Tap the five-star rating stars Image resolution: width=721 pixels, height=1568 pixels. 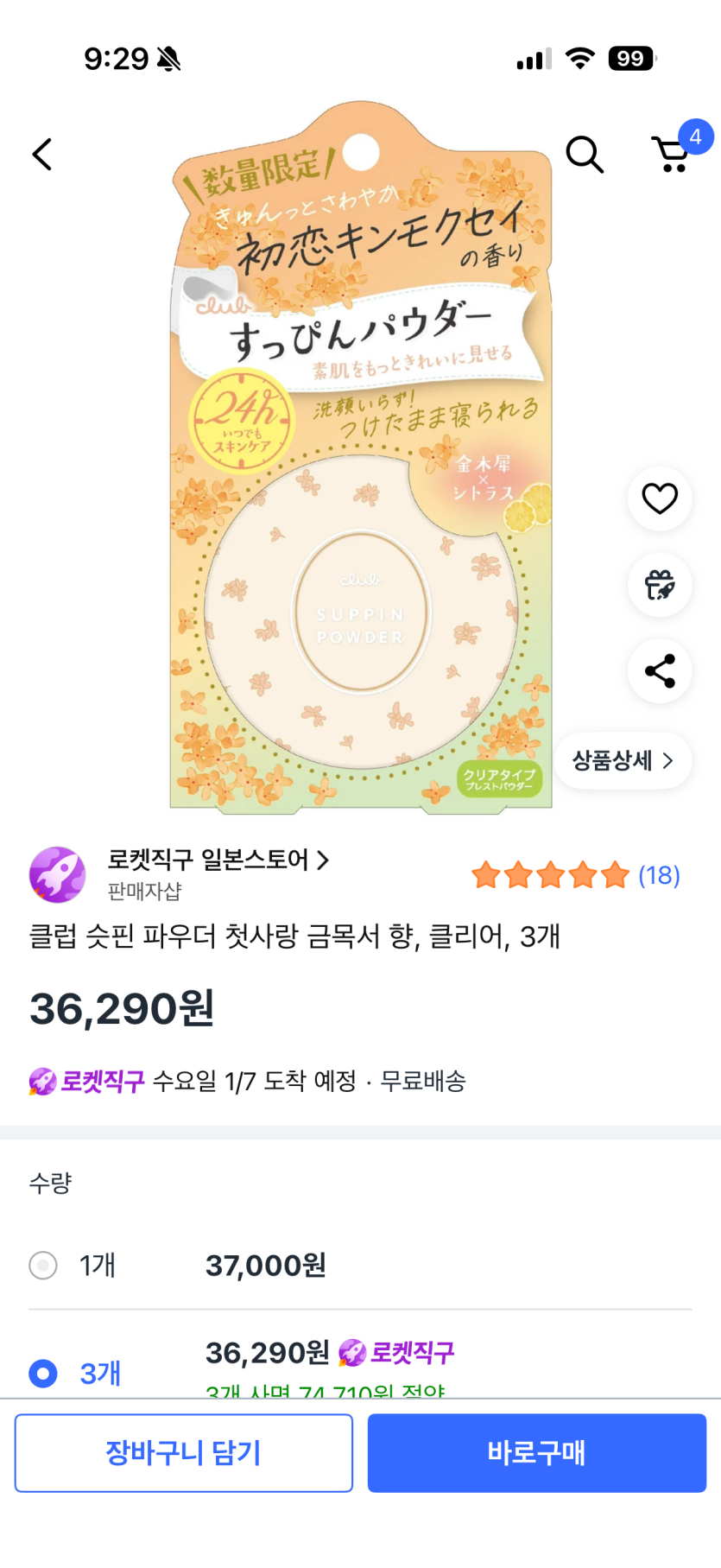tap(550, 875)
